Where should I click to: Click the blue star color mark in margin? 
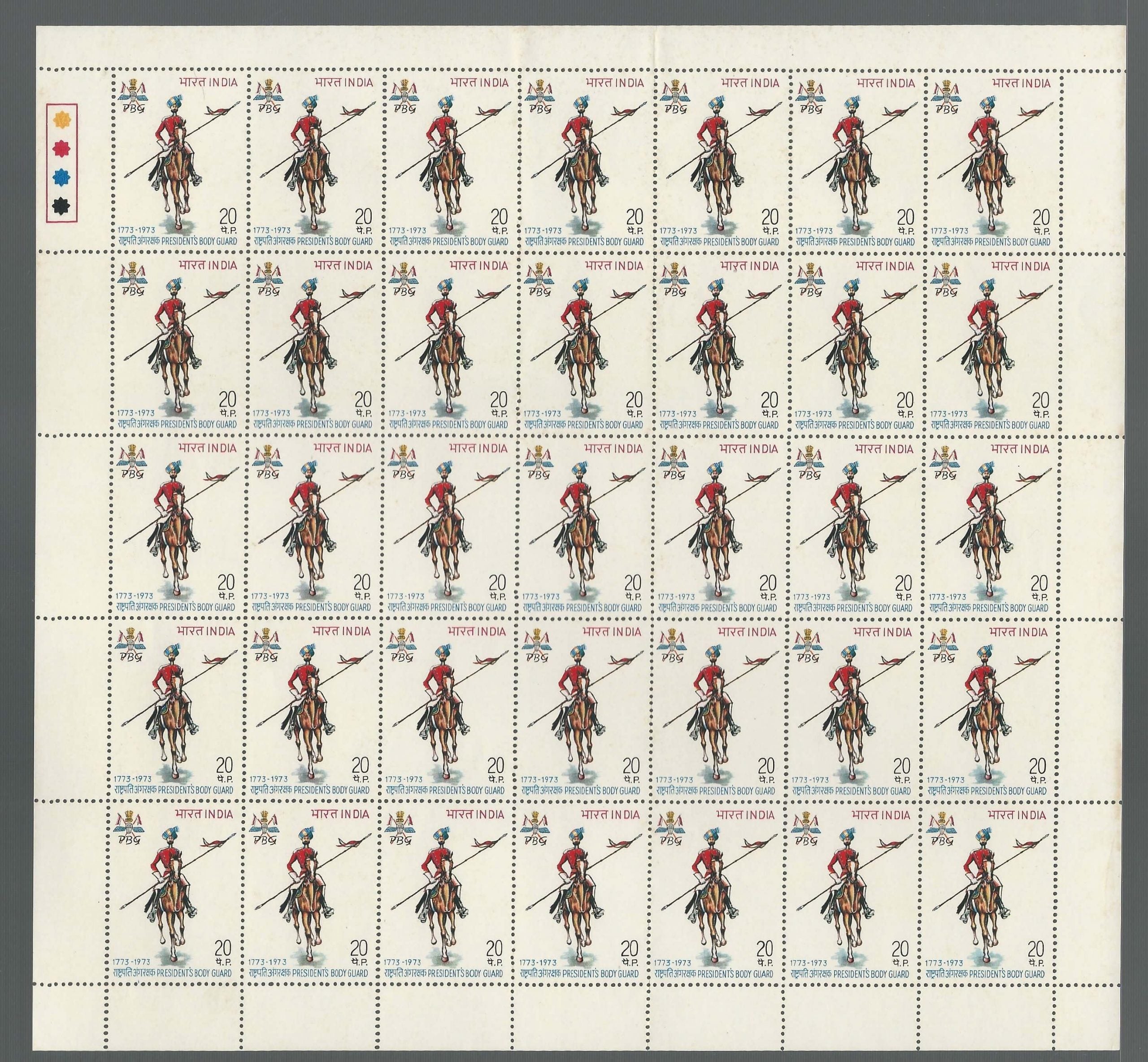pos(61,177)
